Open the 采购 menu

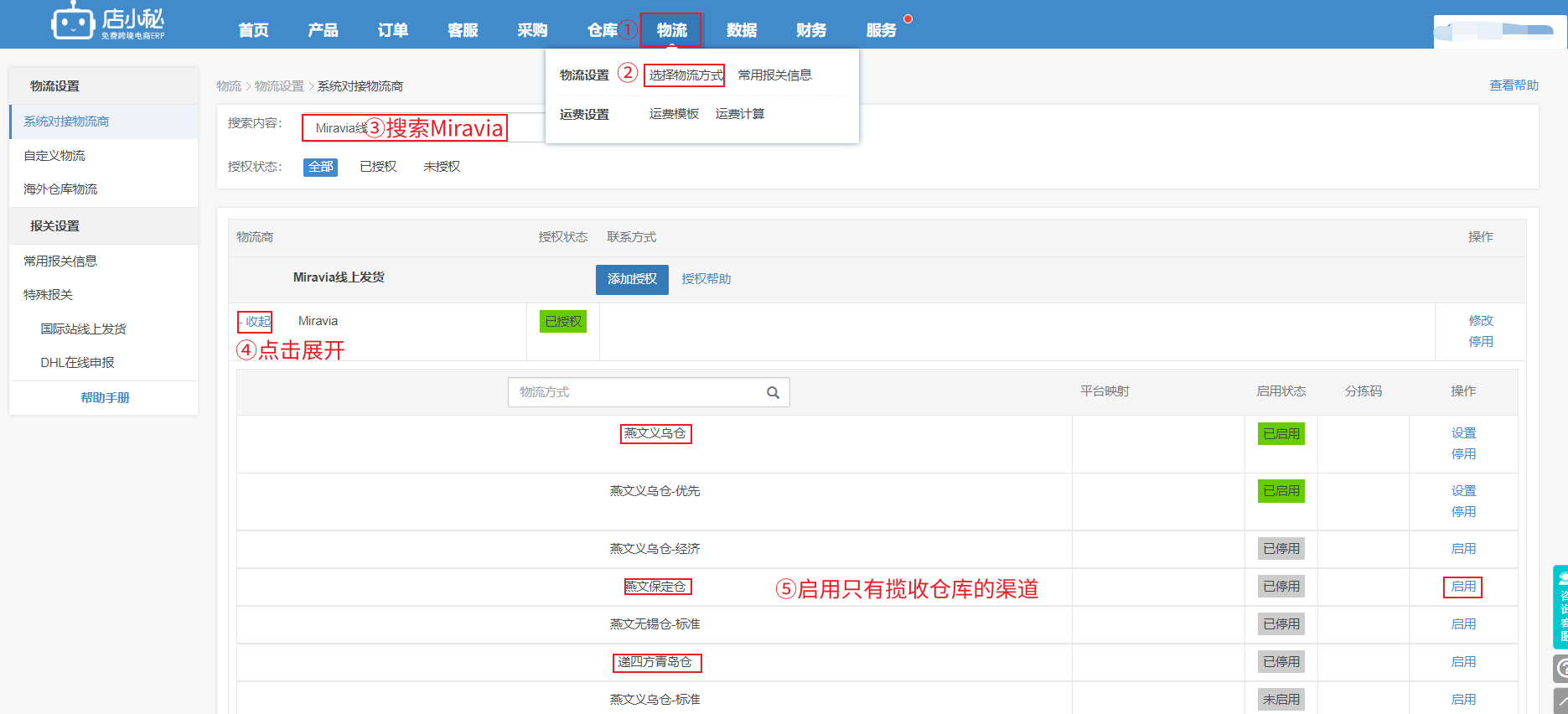pos(532,30)
